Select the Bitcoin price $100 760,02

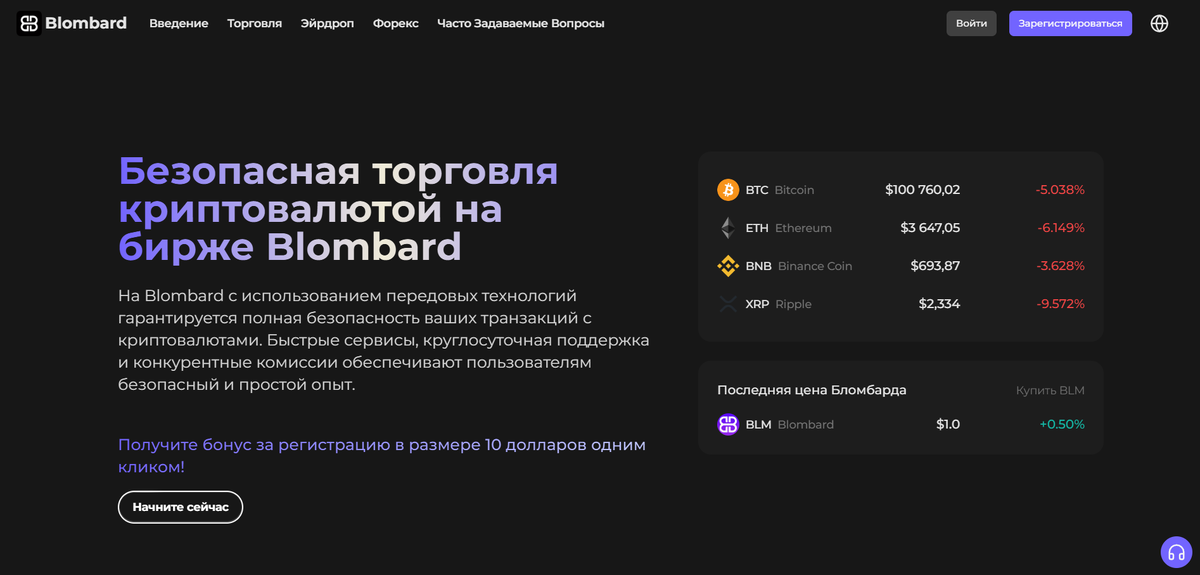pyautogui.click(x=922, y=190)
